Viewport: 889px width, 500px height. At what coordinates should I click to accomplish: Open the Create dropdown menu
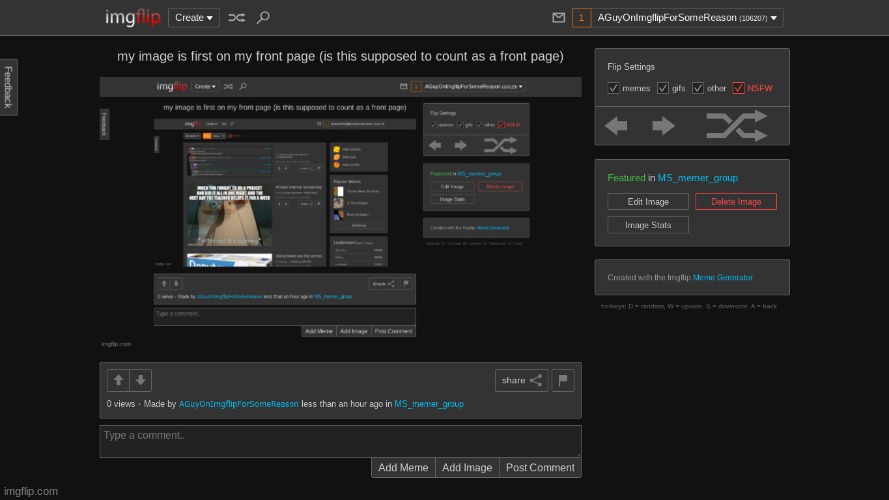194,18
